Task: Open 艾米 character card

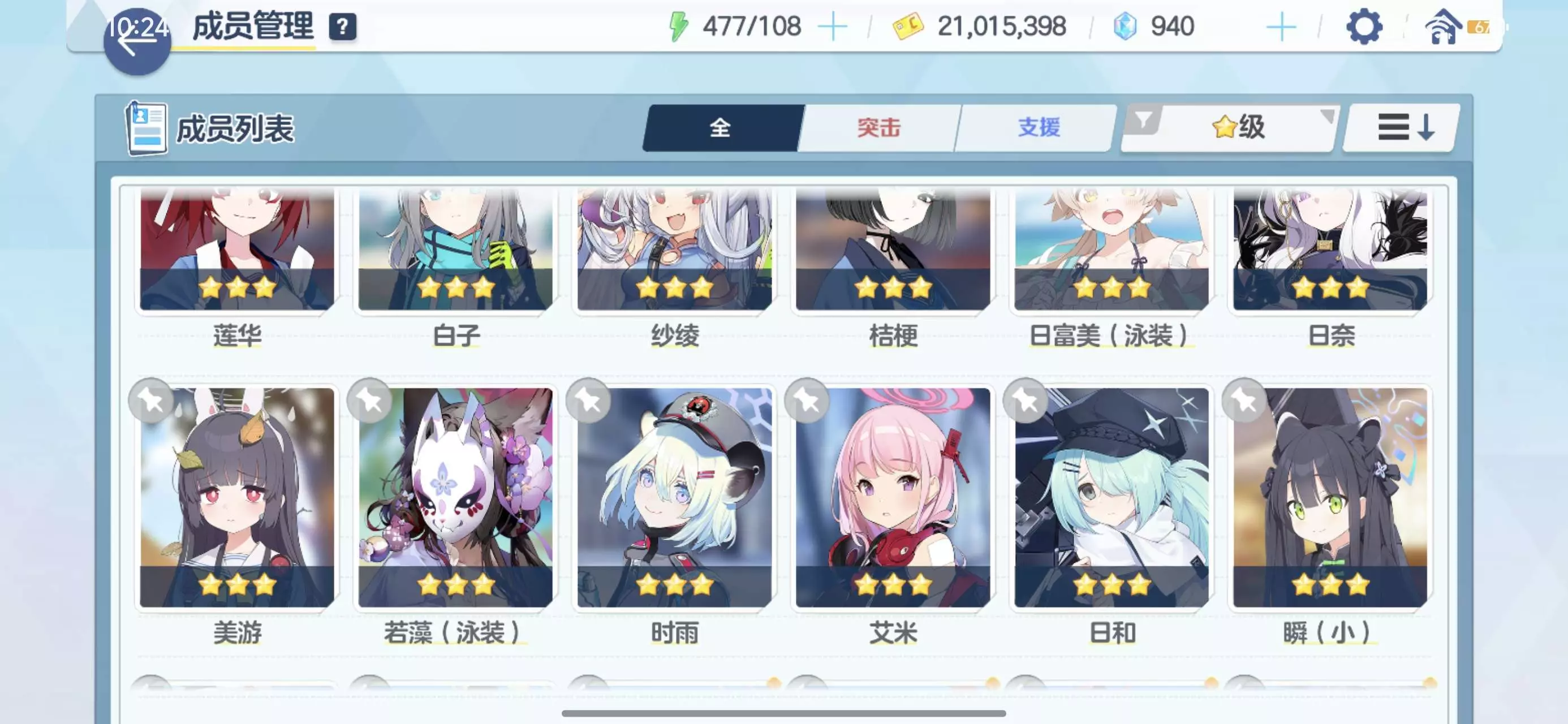Action: tap(893, 498)
